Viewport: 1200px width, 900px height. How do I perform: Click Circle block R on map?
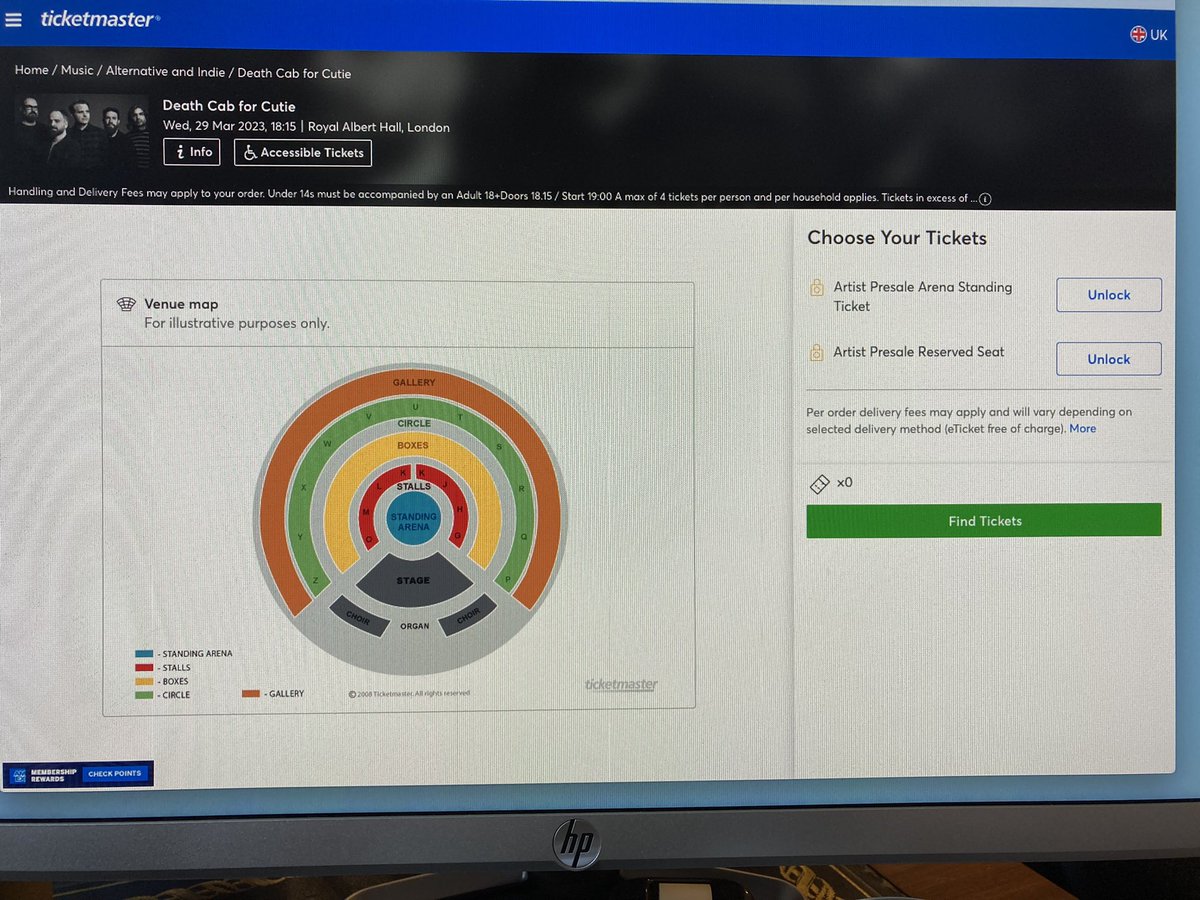coord(521,489)
